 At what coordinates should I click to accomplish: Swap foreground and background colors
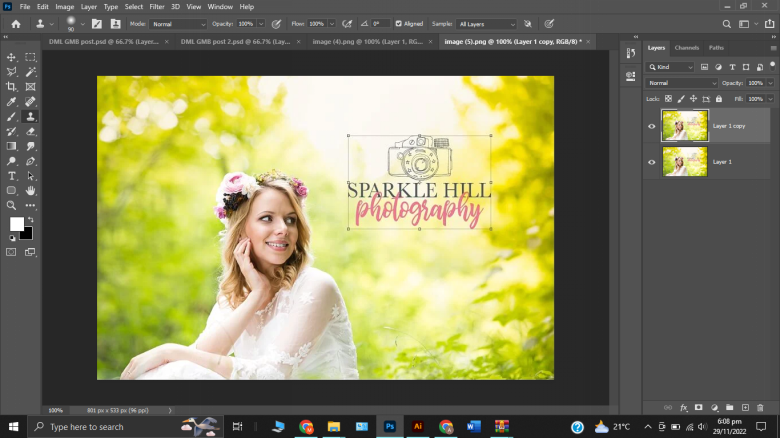pyautogui.click(x=31, y=219)
